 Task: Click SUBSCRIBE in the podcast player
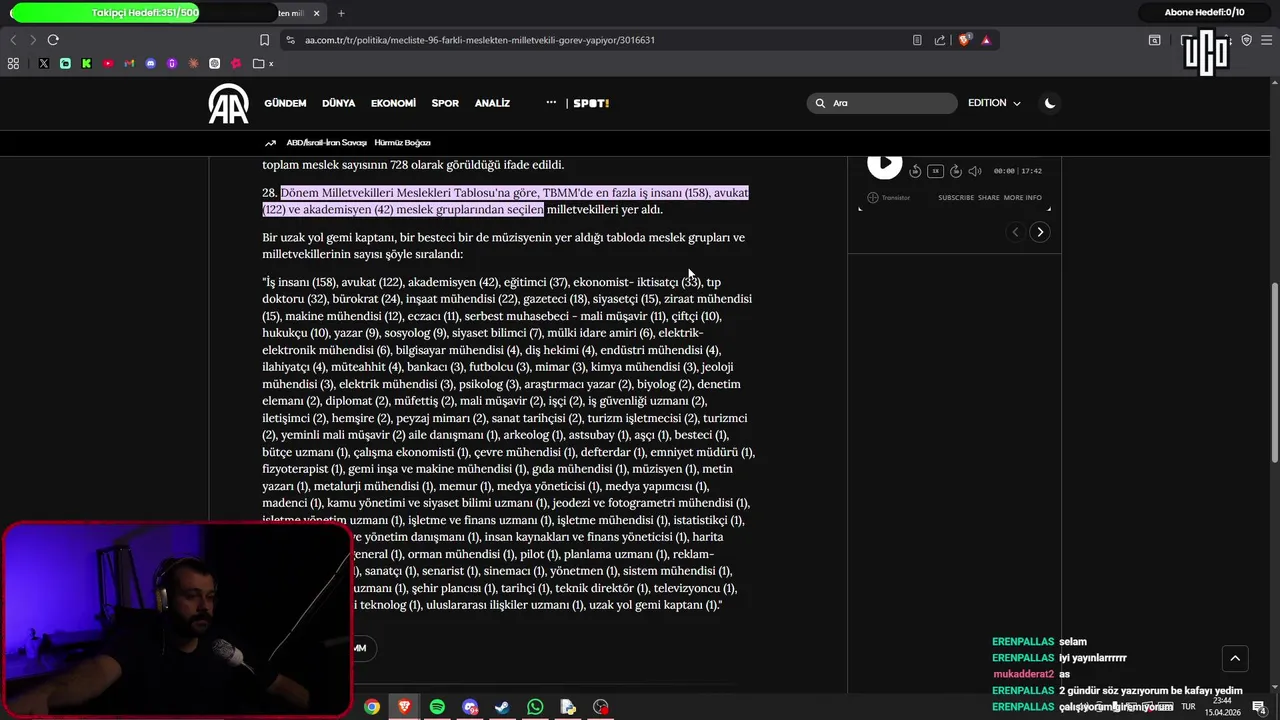click(x=956, y=197)
